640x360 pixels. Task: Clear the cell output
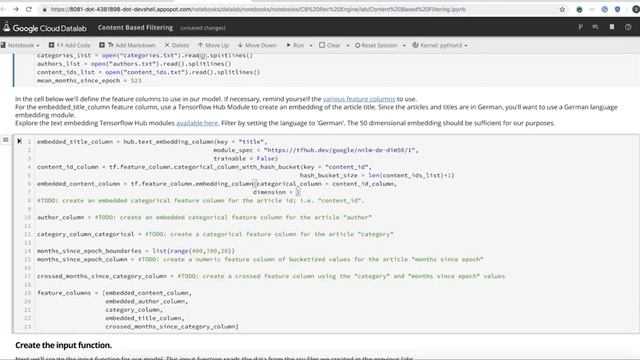(x=330, y=45)
